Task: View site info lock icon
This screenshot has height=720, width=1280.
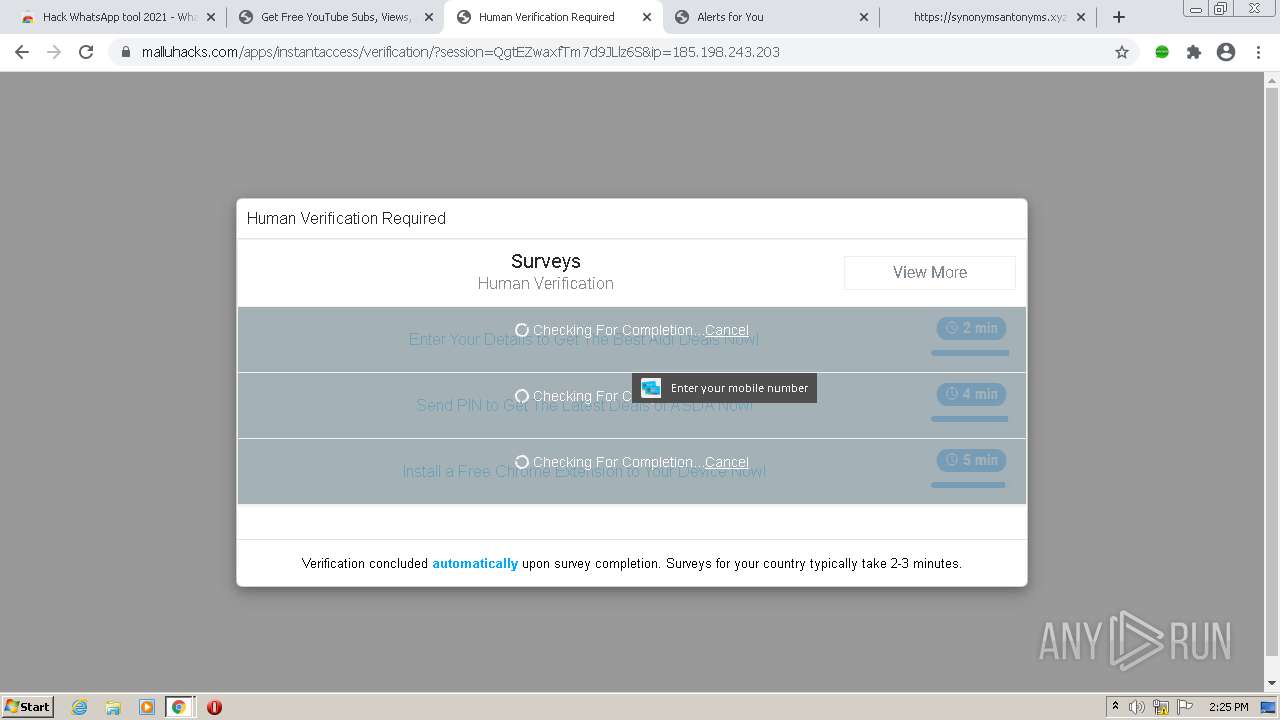Action: (x=126, y=52)
